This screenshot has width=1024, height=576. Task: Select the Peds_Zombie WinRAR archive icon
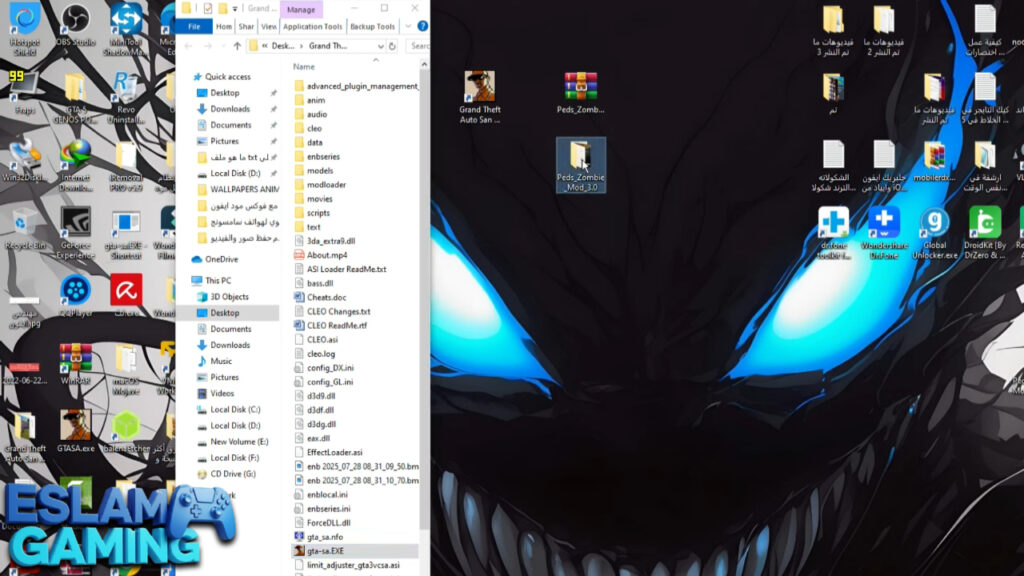click(x=580, y=90)
